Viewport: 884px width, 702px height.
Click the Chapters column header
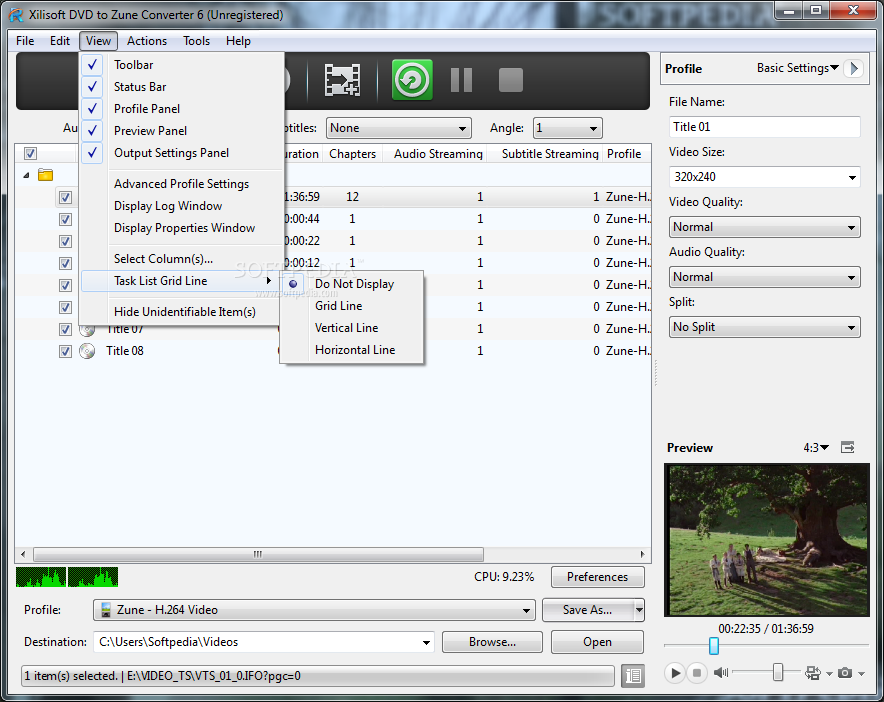(x=352, y=154)
